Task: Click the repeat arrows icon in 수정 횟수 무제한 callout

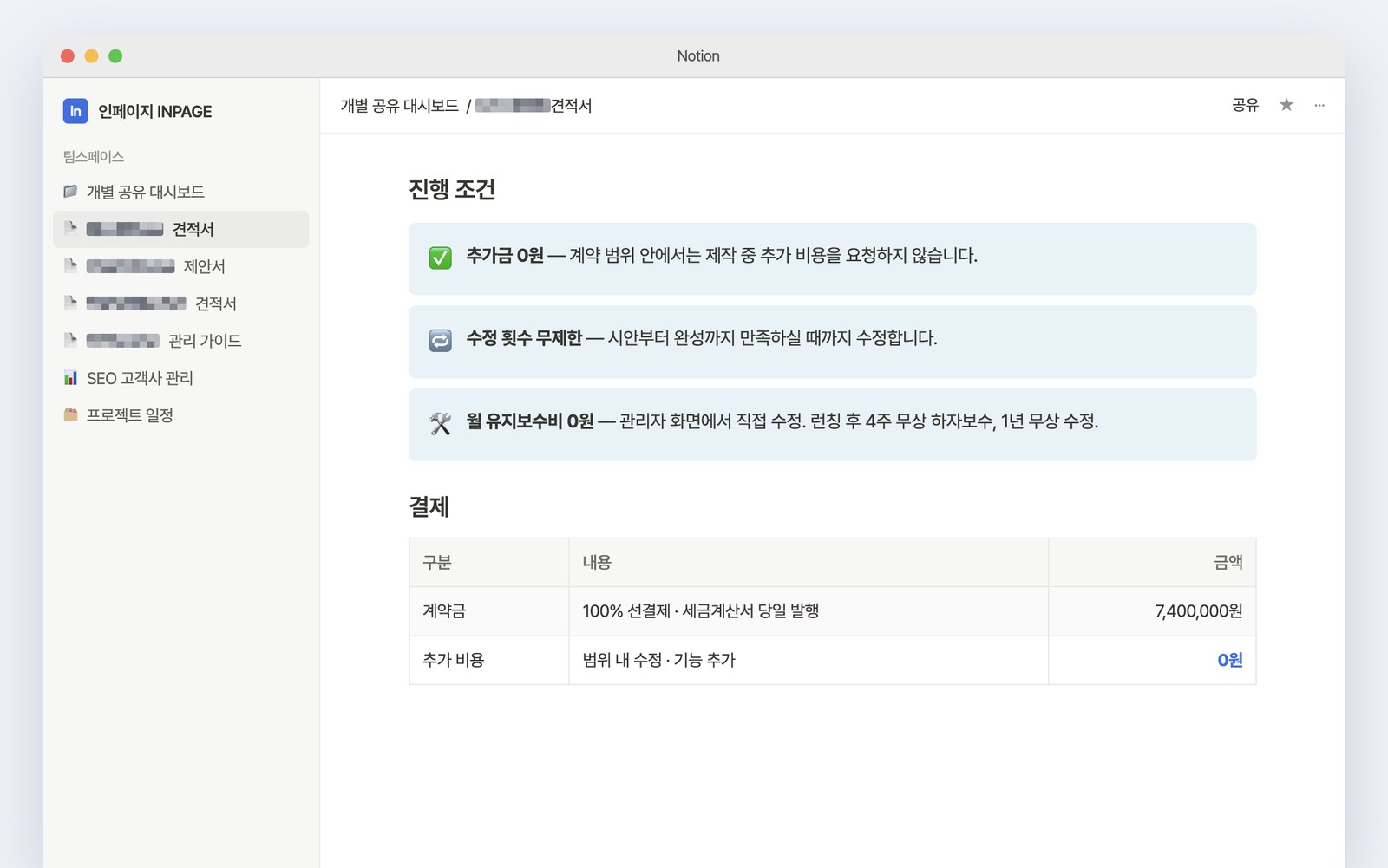Action: coord(441,341)
